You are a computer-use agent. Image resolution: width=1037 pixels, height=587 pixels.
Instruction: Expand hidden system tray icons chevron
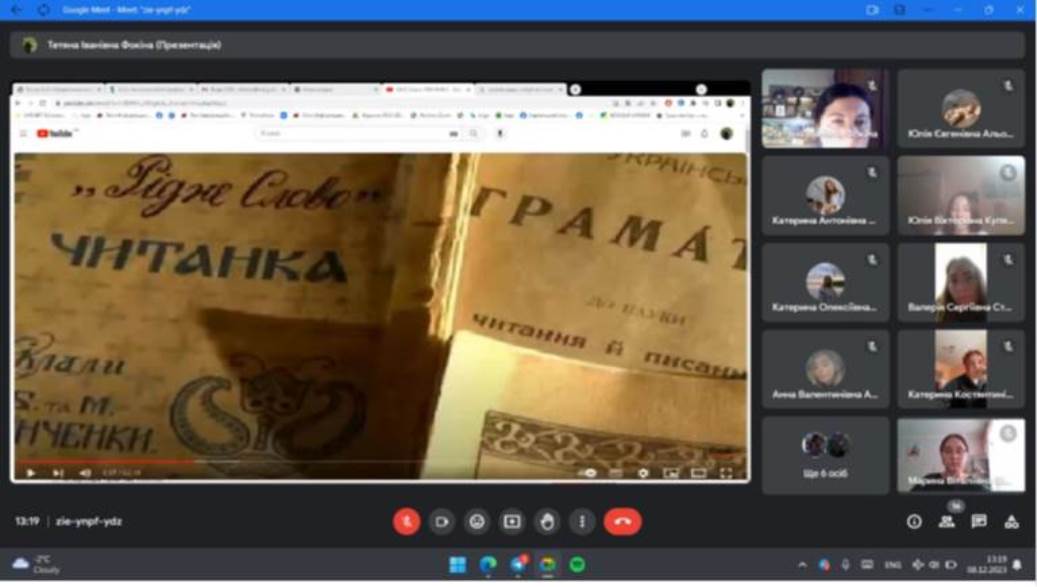[x=802, y=565]
